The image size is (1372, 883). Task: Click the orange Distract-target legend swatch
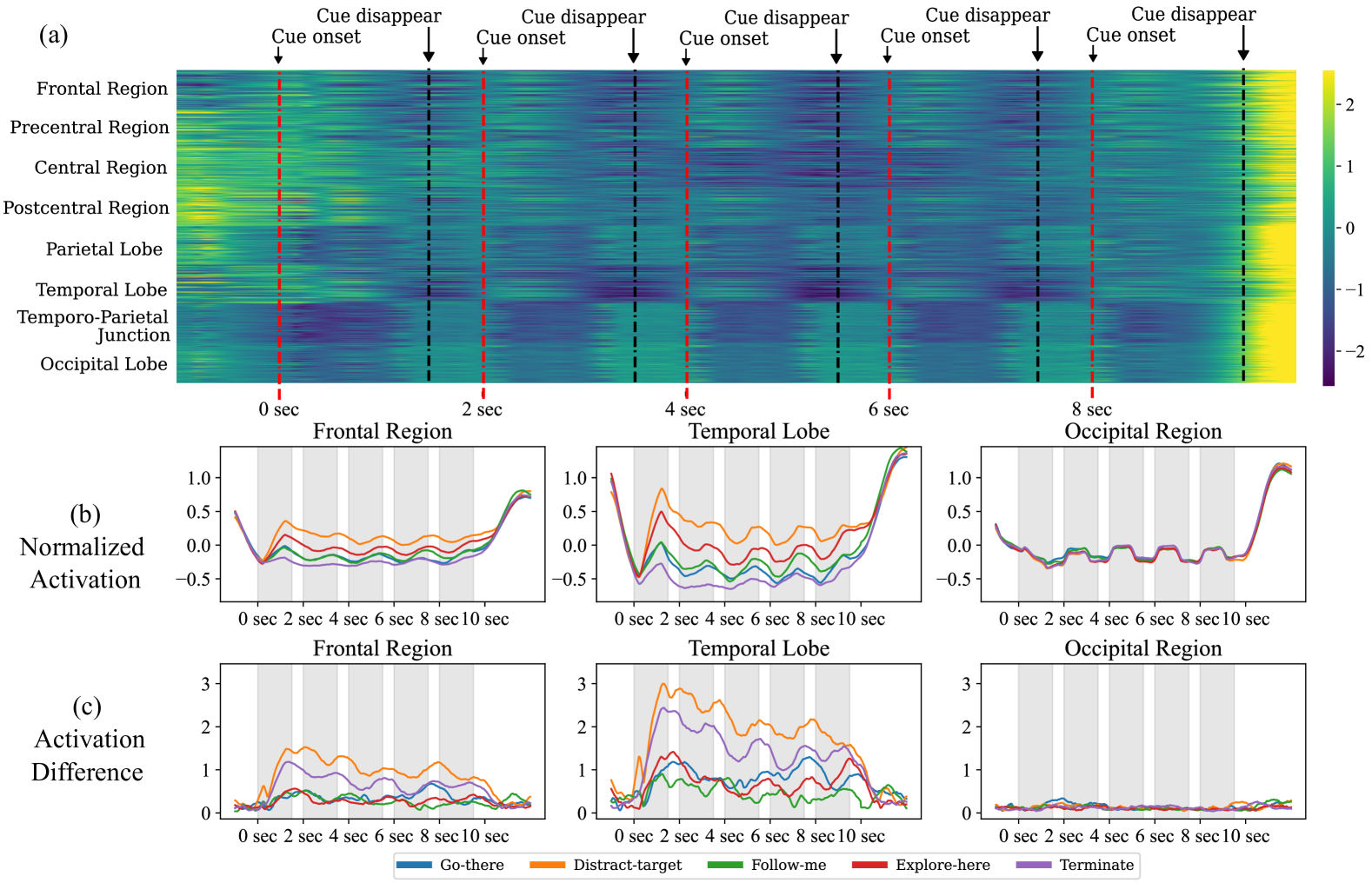coord(547,865)
